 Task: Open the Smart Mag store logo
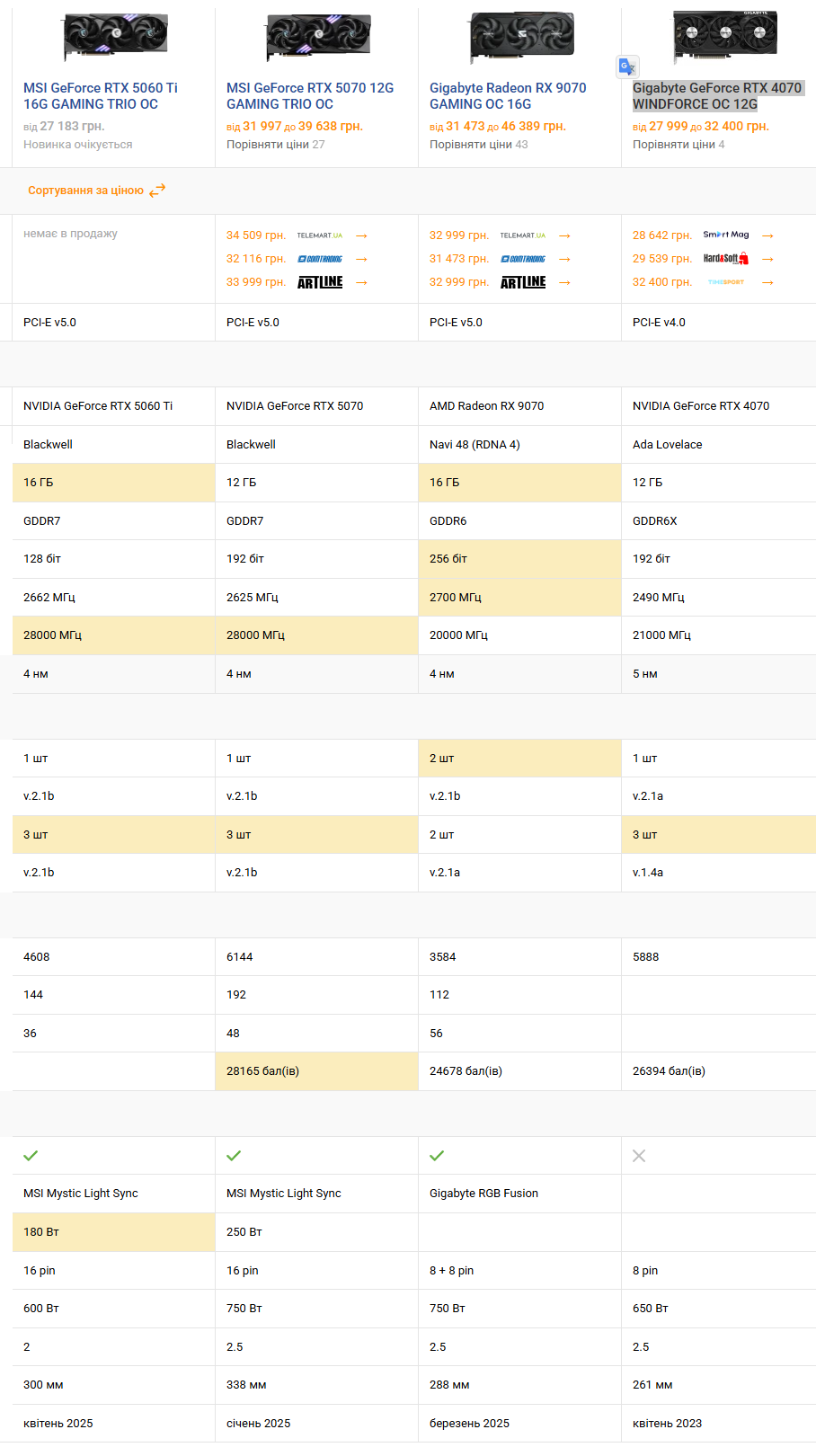726,235
